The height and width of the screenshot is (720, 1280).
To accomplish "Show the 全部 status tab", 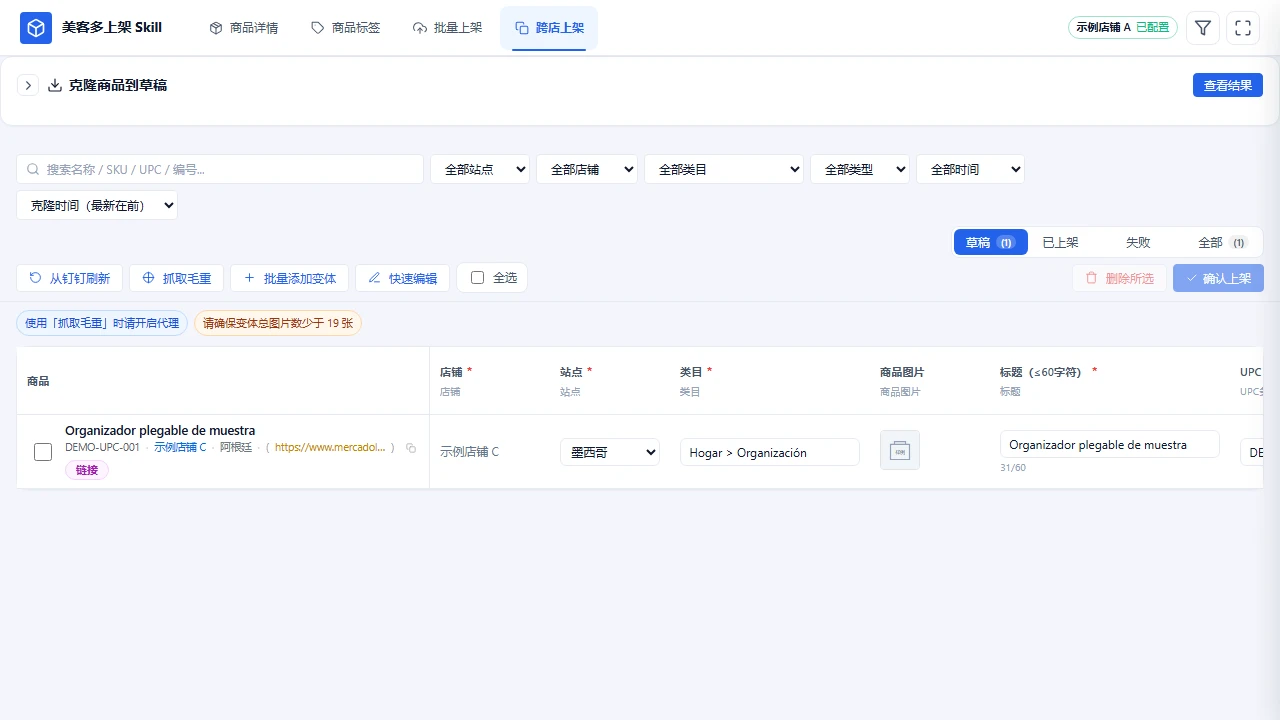I will tap(1222, 242).
